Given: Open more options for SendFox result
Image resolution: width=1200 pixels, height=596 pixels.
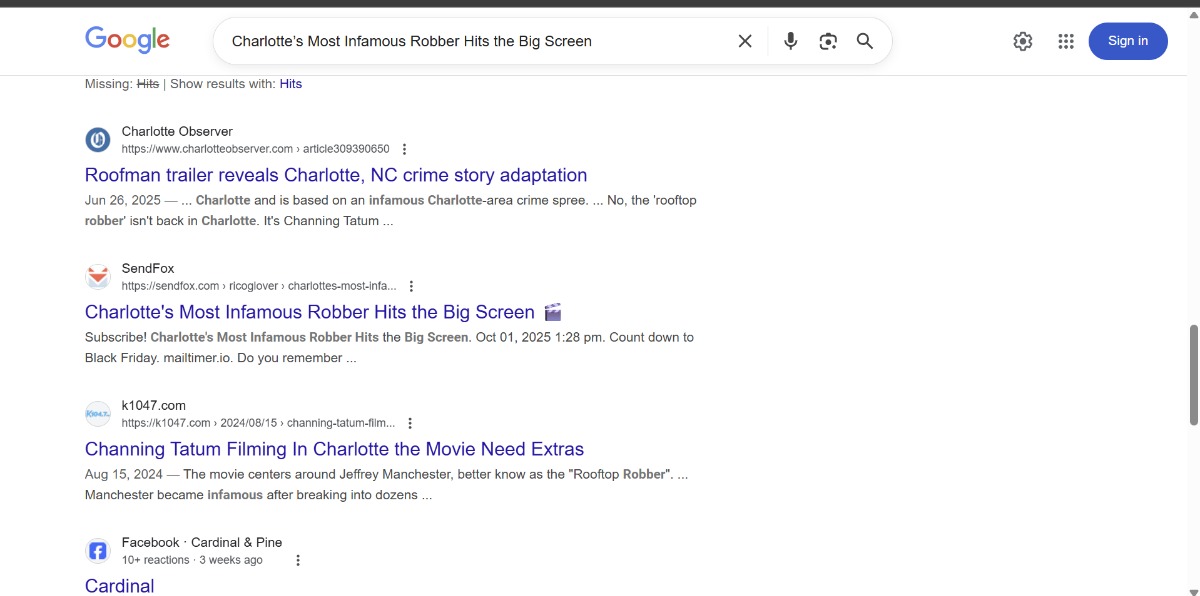Looking at the screenshot, I should pyautogui.click(x=411, y=286).
